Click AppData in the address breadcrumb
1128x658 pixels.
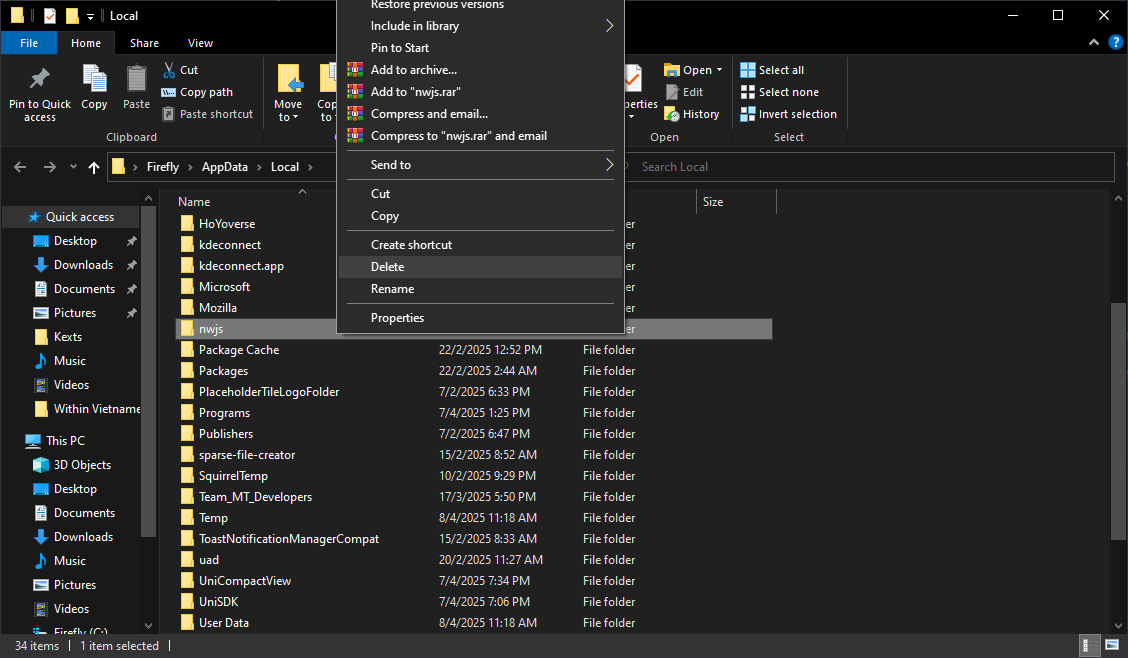click(x=224, y=167)
